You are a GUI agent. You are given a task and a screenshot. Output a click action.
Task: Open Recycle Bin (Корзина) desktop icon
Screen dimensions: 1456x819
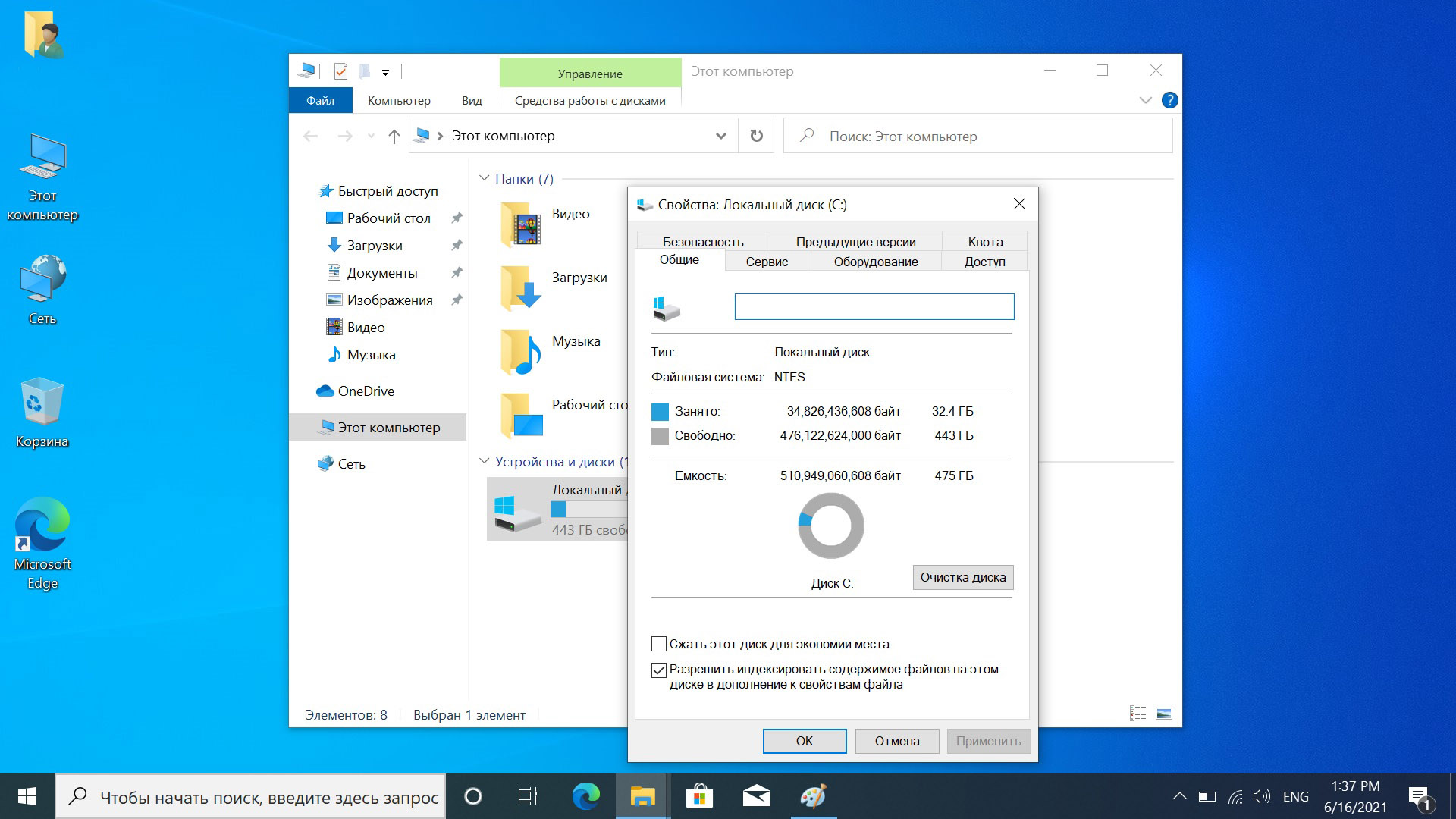pyautogui.click(x=42, y=413)
